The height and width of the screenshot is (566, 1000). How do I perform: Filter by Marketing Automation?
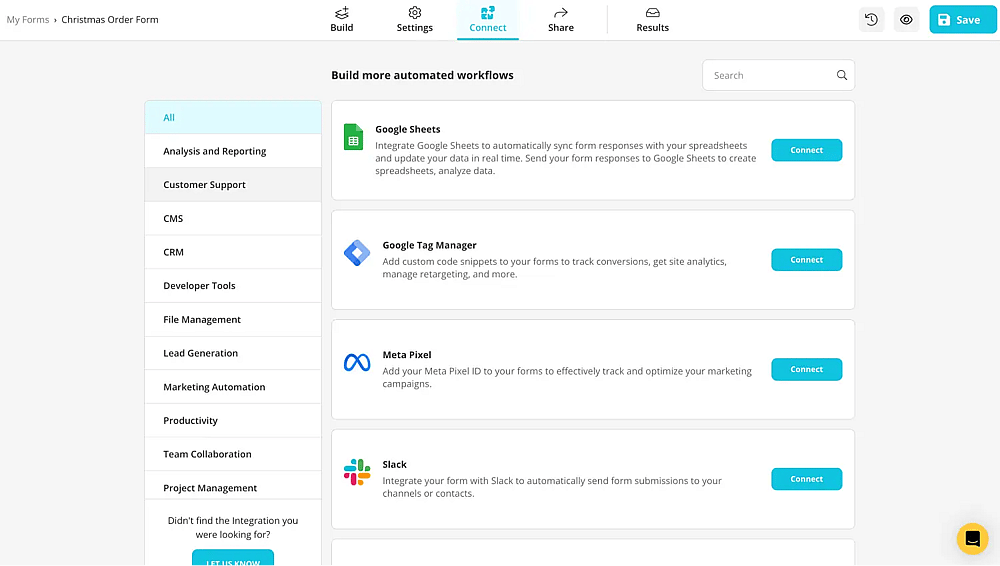pyautogui.click(x=233, y=387)
